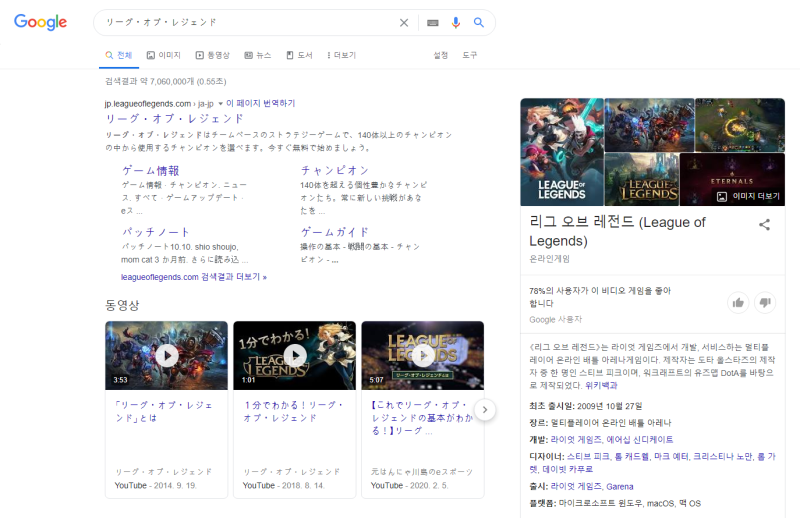
Task: Click 라이엇 게임즈 in the 개발 row
Action: (576, 439)
